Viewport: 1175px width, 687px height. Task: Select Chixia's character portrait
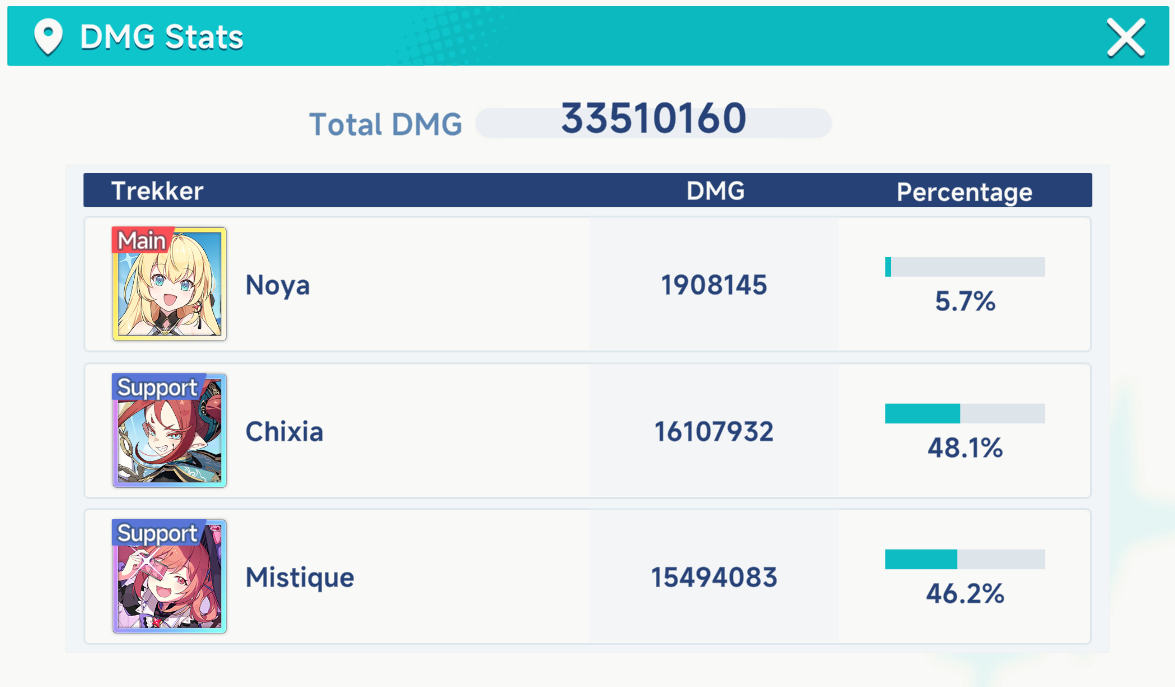click(x=169, y=431)
